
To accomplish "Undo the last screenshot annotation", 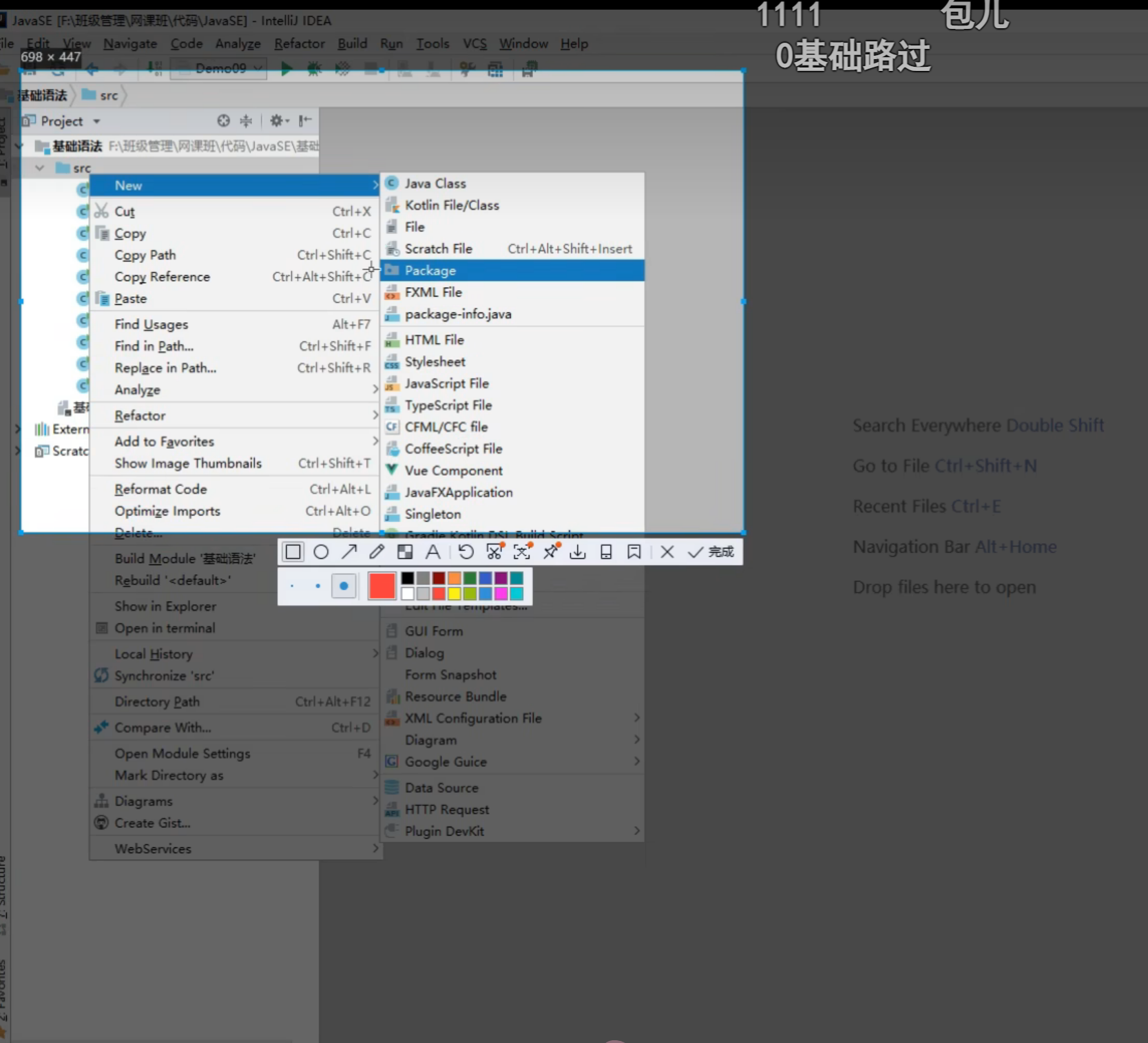I will tap(466, 551).
